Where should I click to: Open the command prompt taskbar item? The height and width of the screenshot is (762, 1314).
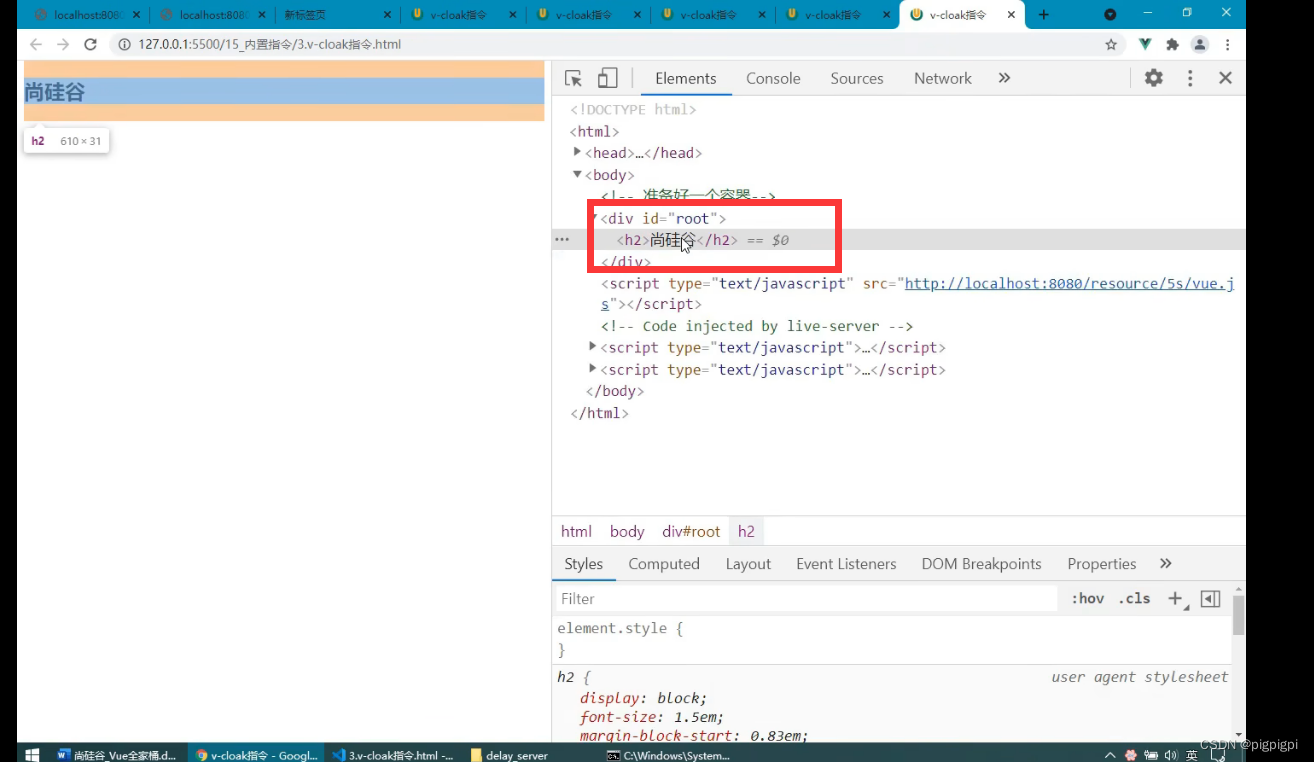[x=669, y=755]
